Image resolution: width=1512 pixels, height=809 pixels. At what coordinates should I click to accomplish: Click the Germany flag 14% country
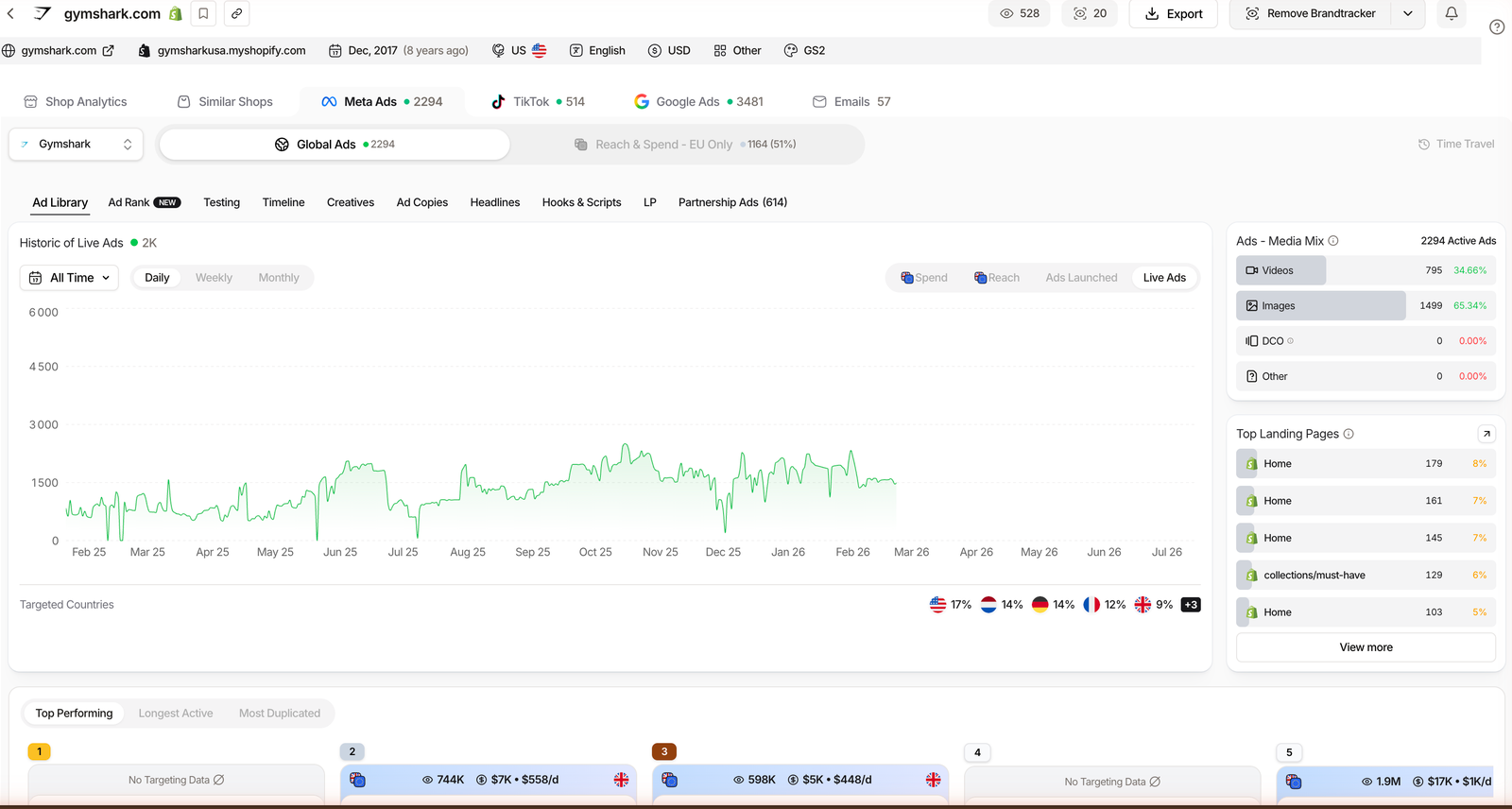[1053, 605]
